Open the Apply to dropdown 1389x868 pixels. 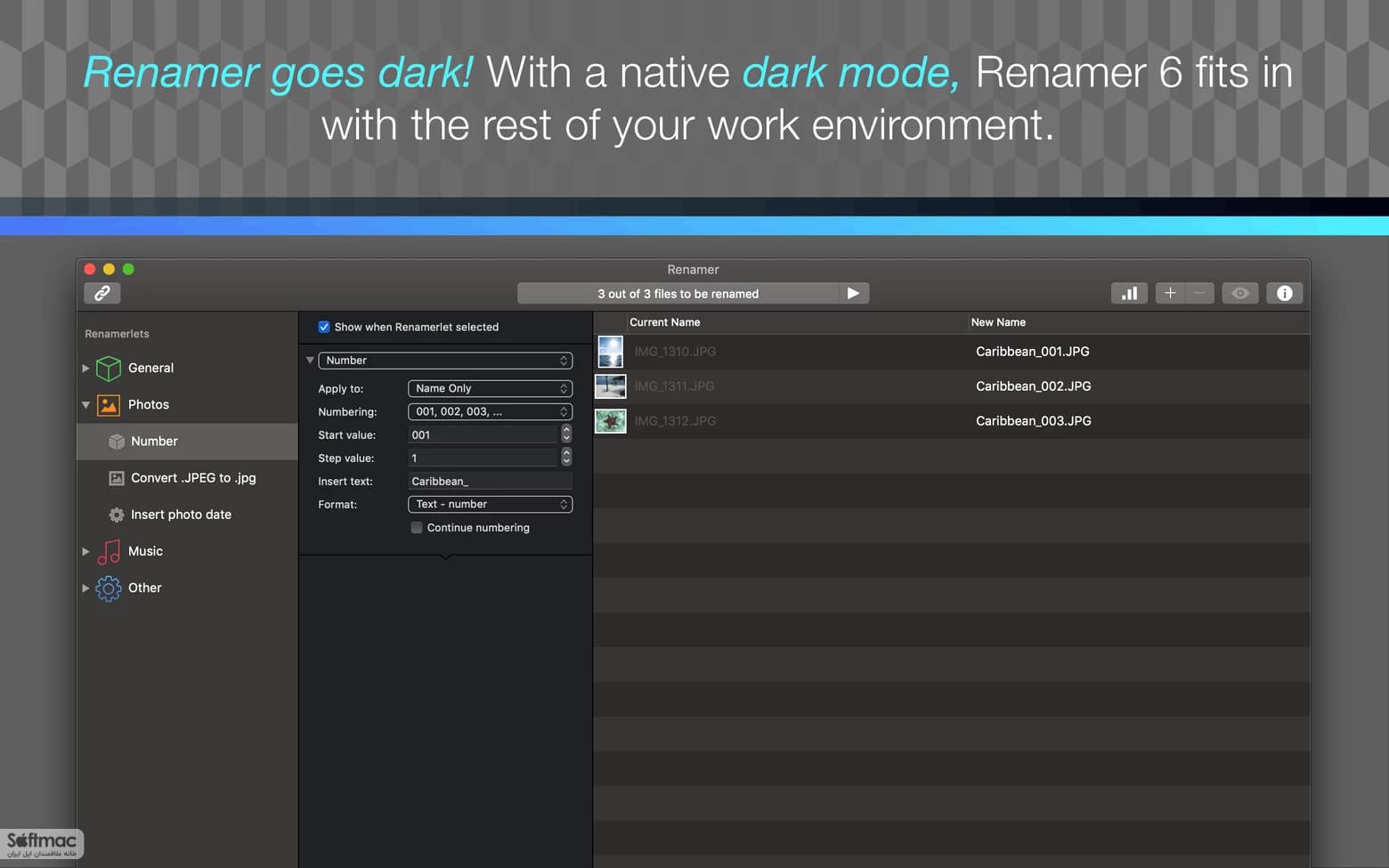click(490, 388)
